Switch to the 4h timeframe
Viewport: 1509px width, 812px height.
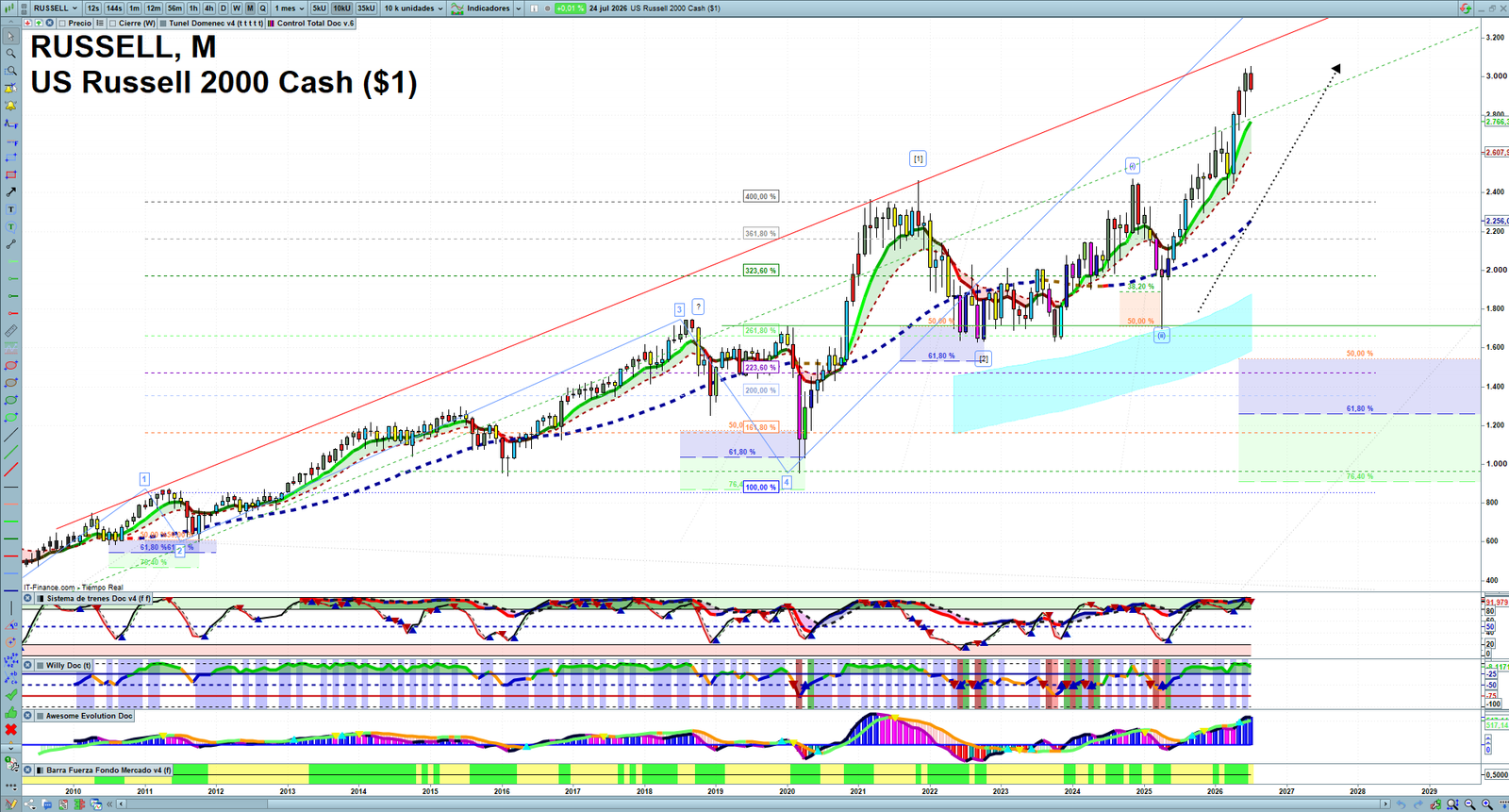click(209, 8)
